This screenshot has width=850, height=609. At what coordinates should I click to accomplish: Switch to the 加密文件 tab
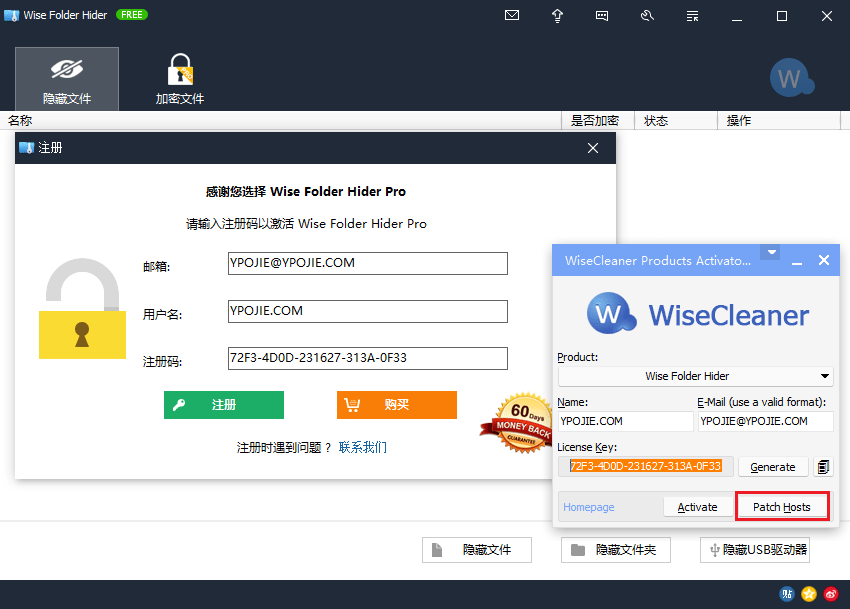click(x=180, y=78)
